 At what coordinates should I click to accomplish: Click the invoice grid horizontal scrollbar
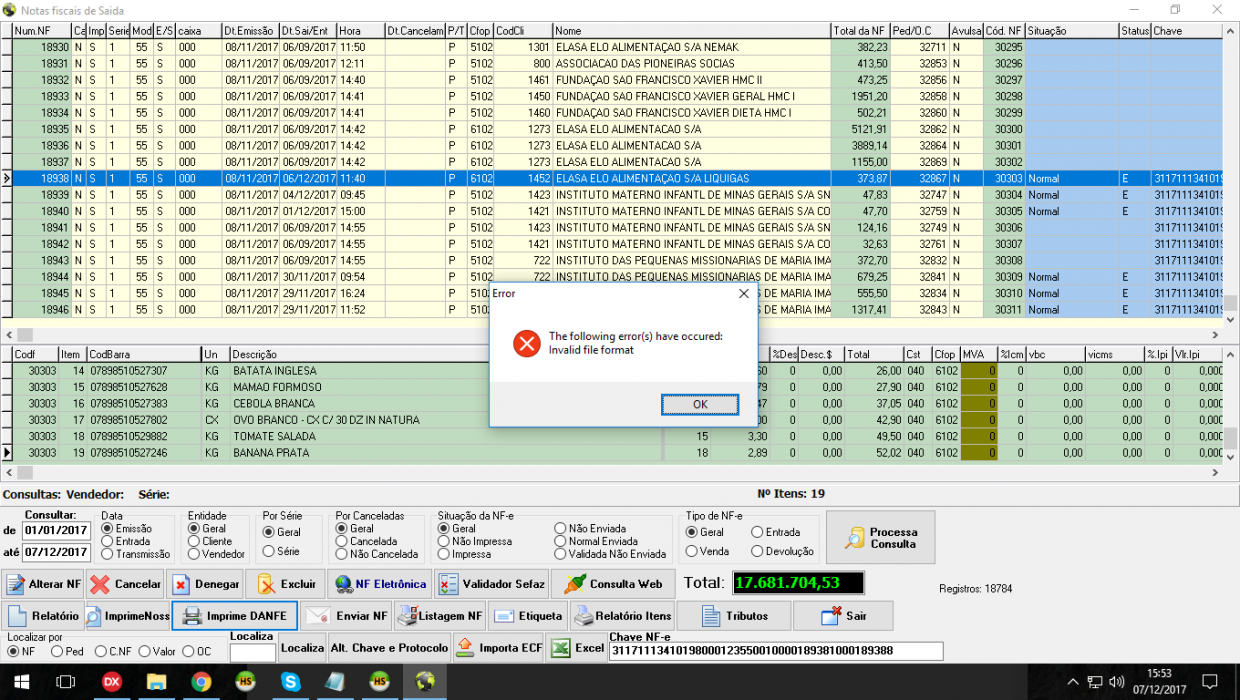(x=614, y=335)
